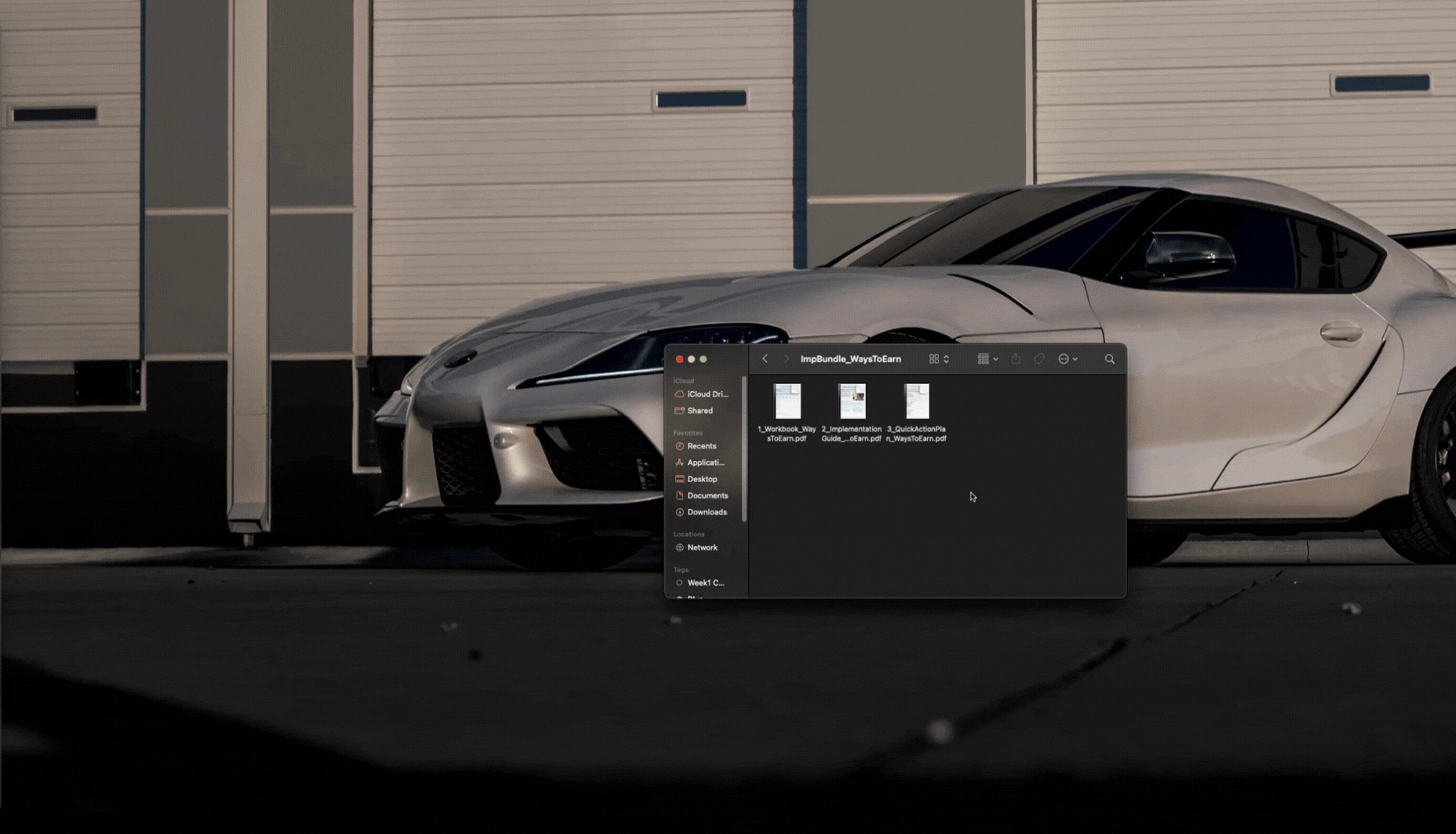This screenshot has height=834, width=1456.
Task: Minimize the Finder window with yellow button
Action: tap(692, 359)
